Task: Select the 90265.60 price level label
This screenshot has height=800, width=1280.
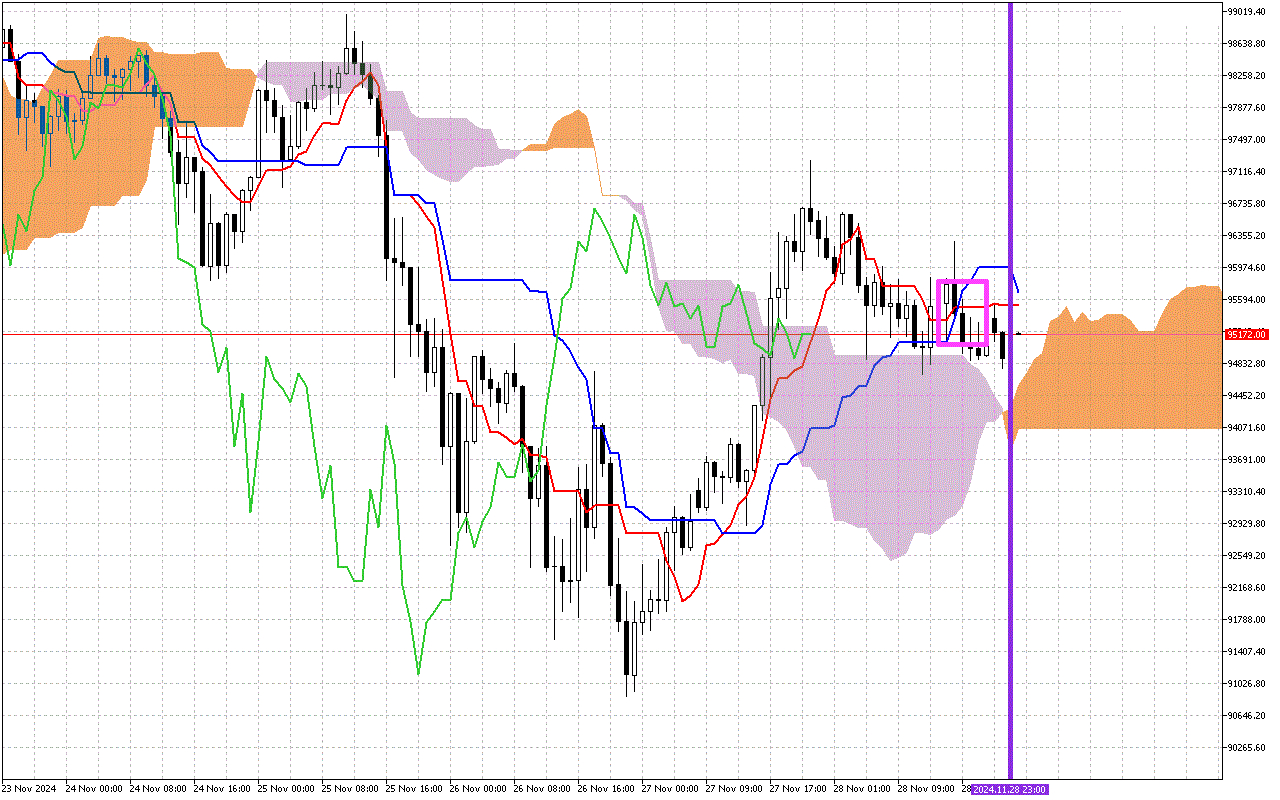Action: [x=1248, y=748]
